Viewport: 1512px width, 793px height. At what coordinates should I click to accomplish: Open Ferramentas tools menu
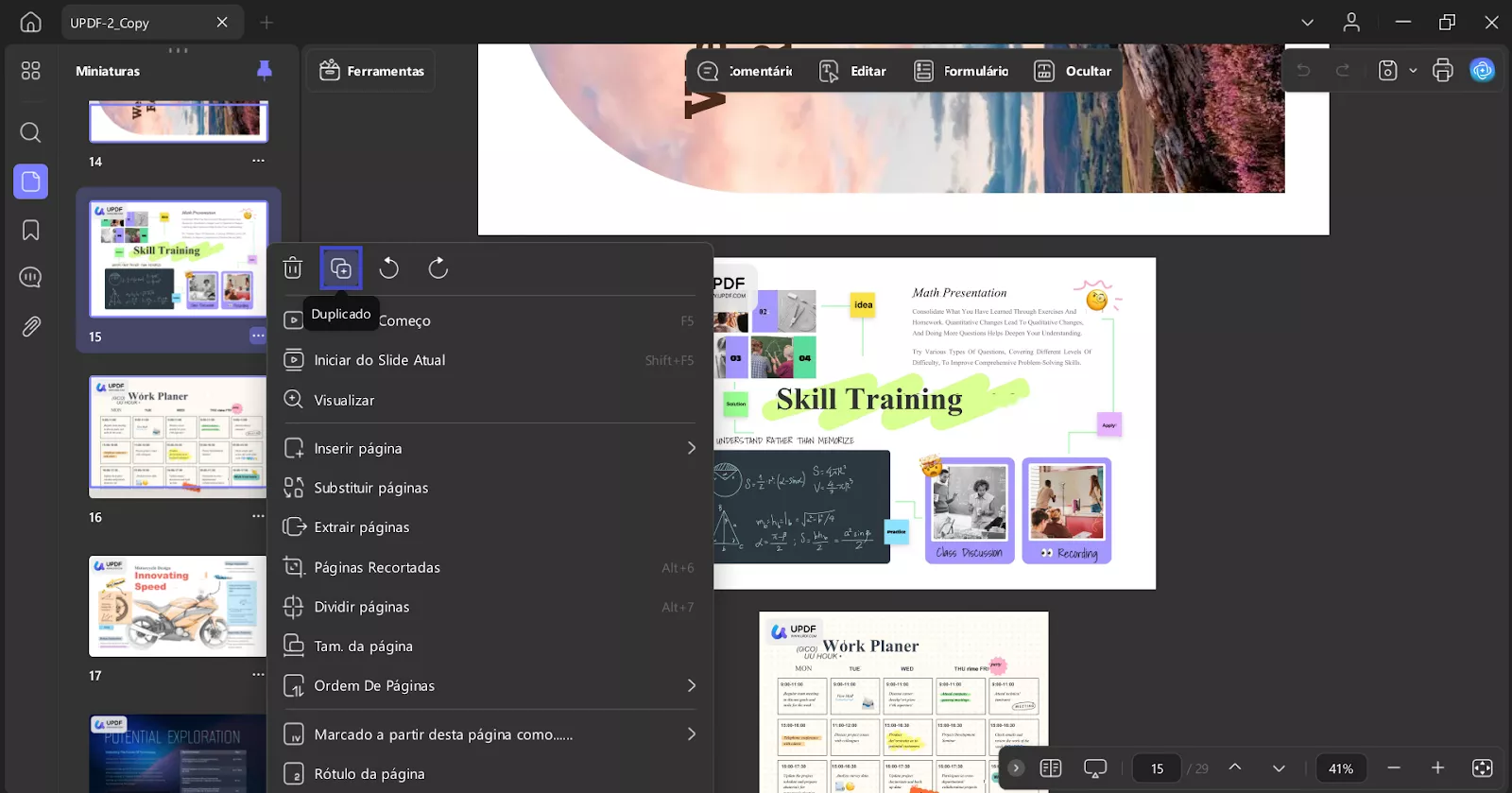click(371, 71)
